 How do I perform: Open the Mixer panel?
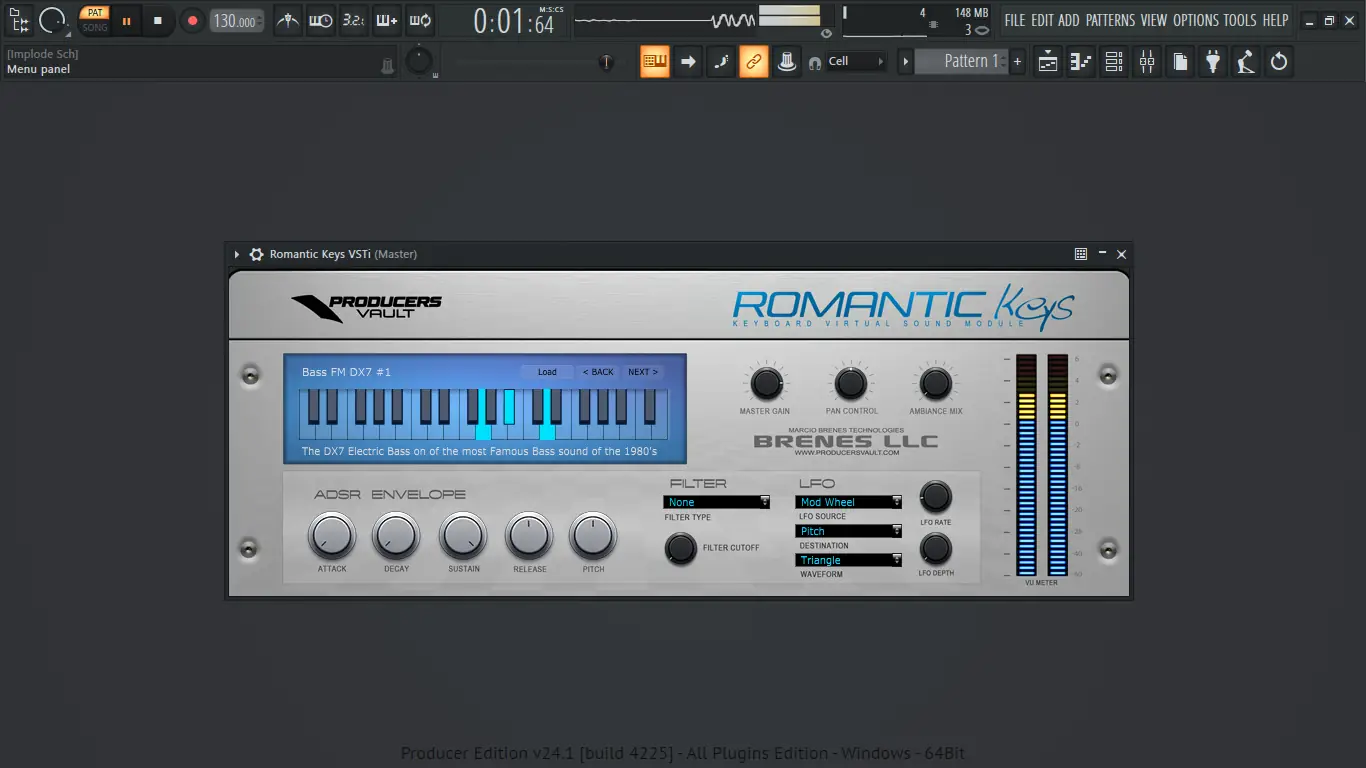[x=1147, y=61]
